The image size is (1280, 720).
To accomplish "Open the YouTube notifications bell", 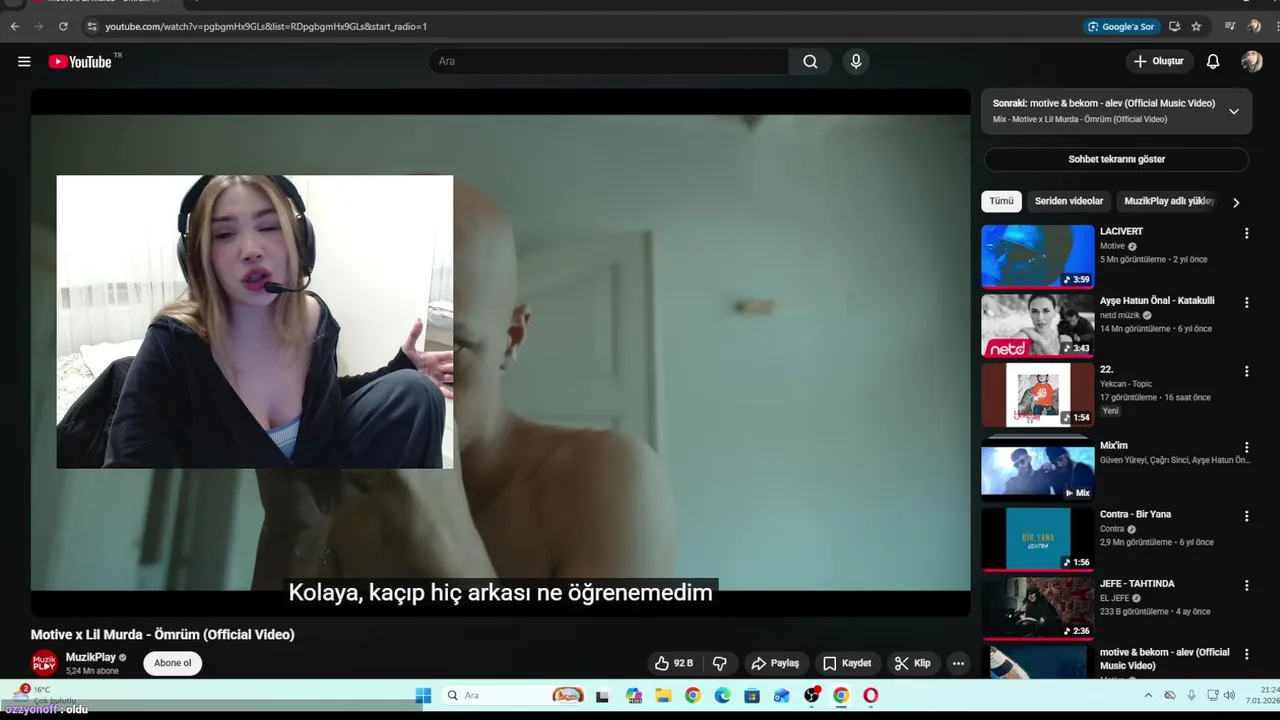I will pyautogui.click(x=1213, y=62).
